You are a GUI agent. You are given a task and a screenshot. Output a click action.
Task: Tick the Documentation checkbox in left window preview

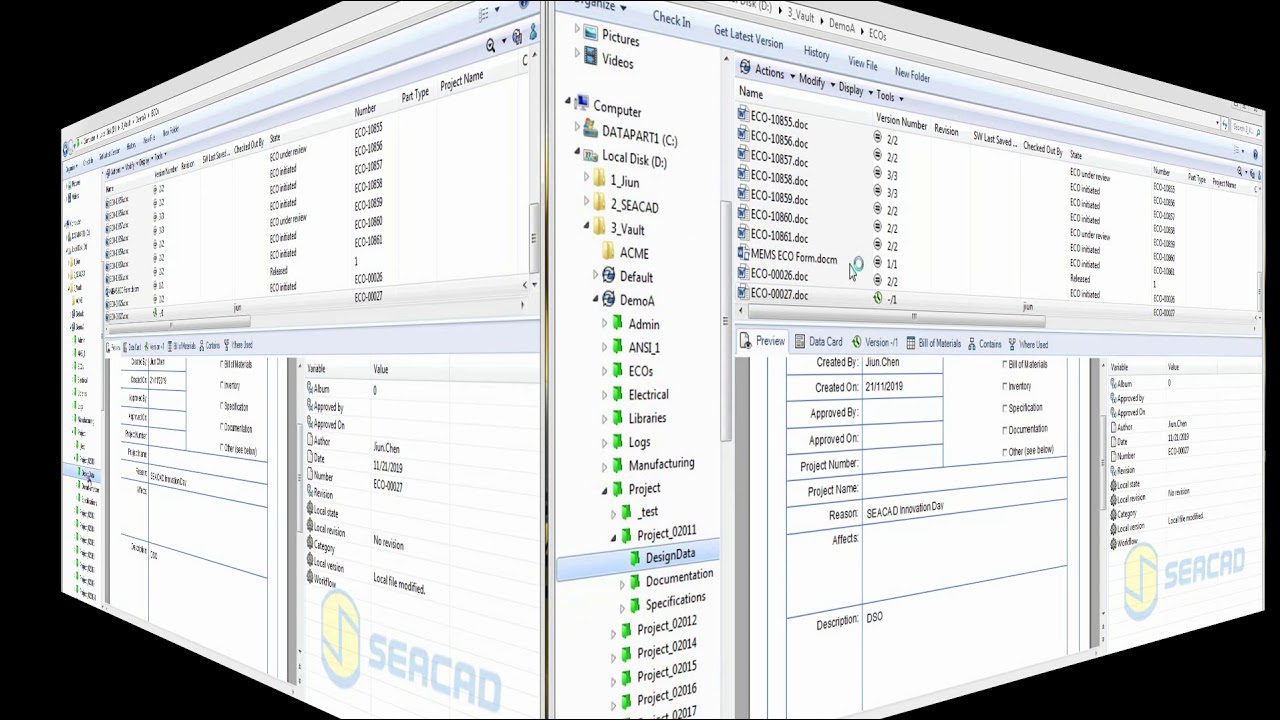click(222, 427)
